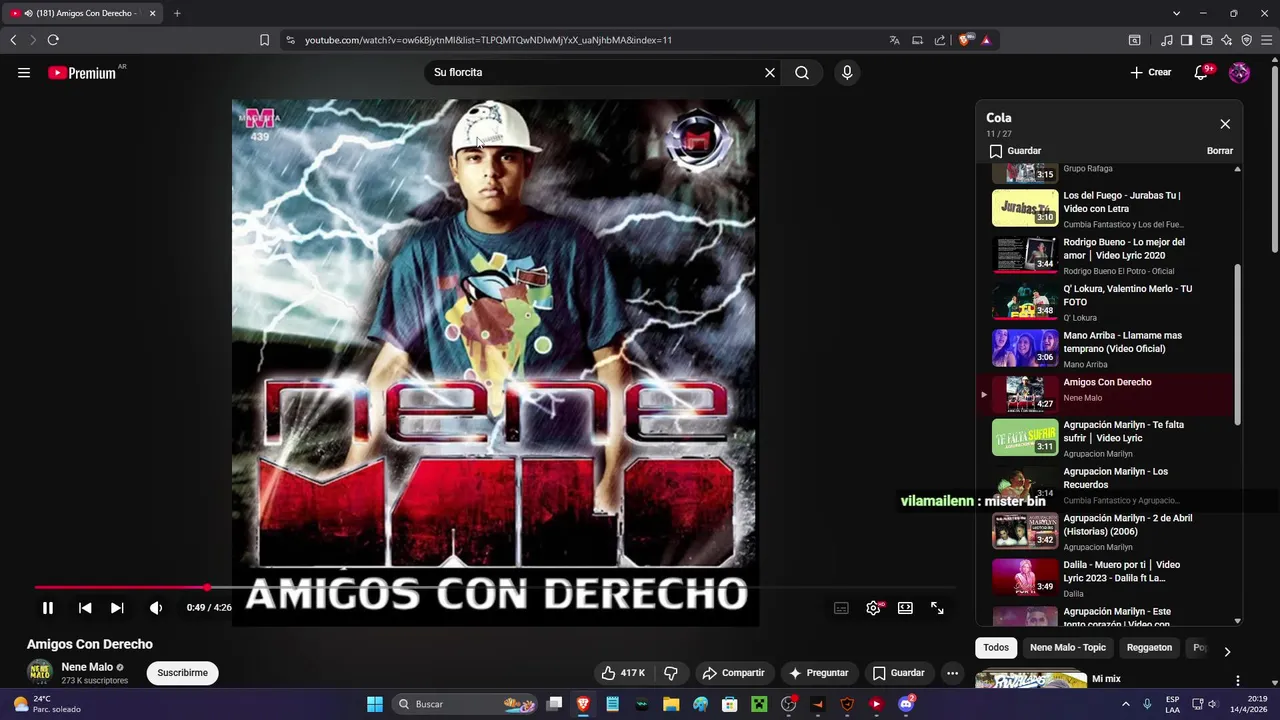Toggle the browser sidebar panel

(x=1186, y=40)
